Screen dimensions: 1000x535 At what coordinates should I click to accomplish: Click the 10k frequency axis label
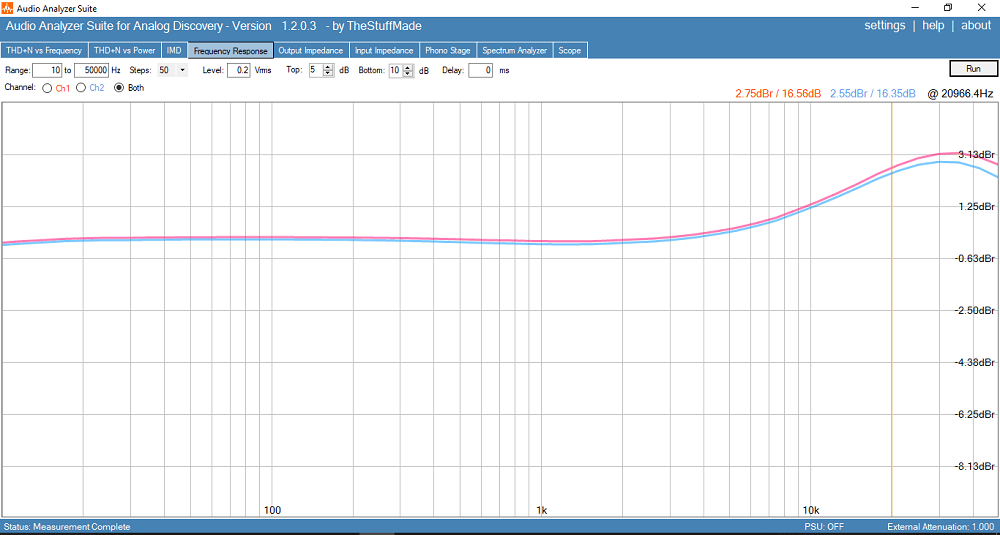(811, 509)
